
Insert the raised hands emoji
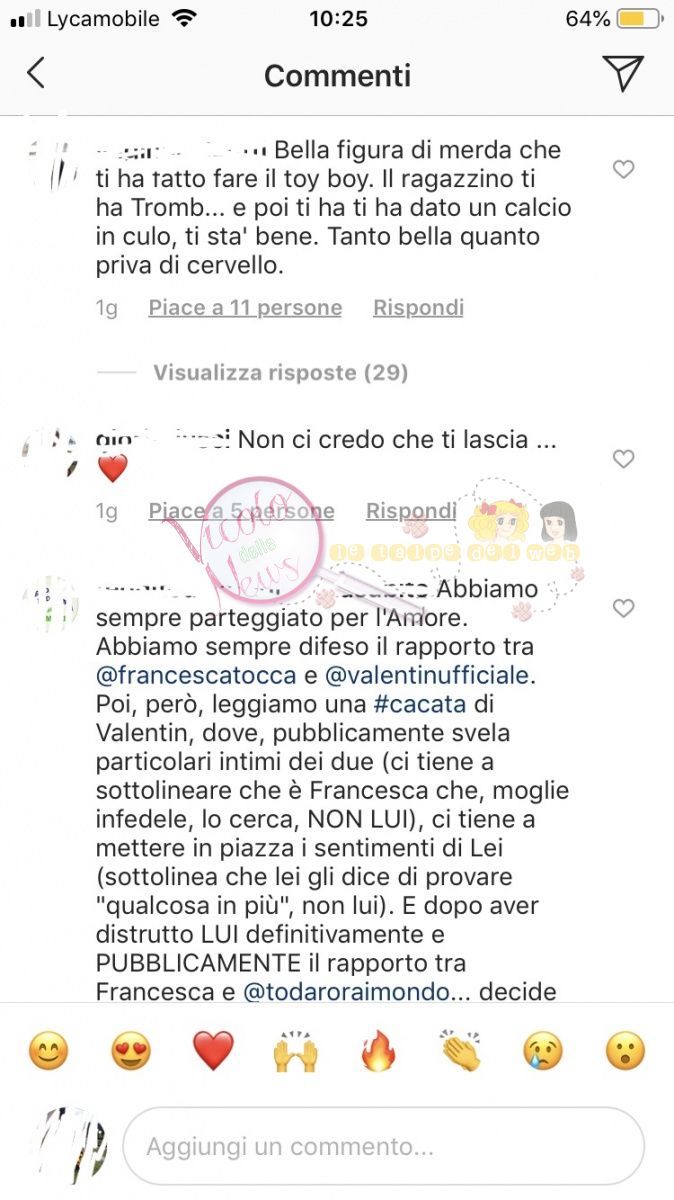coord(296,1052)
